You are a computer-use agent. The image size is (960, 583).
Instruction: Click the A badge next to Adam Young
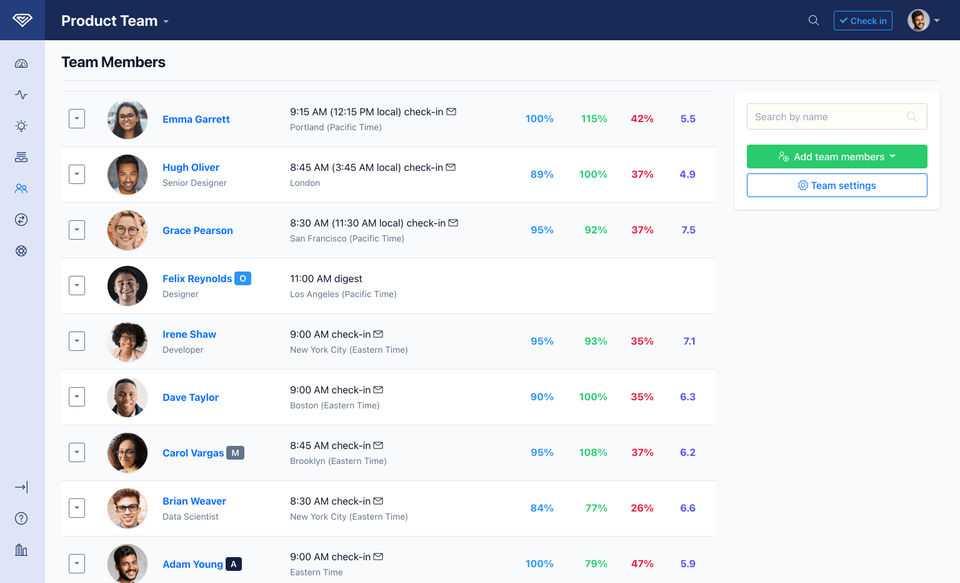(x=234, y=564)
